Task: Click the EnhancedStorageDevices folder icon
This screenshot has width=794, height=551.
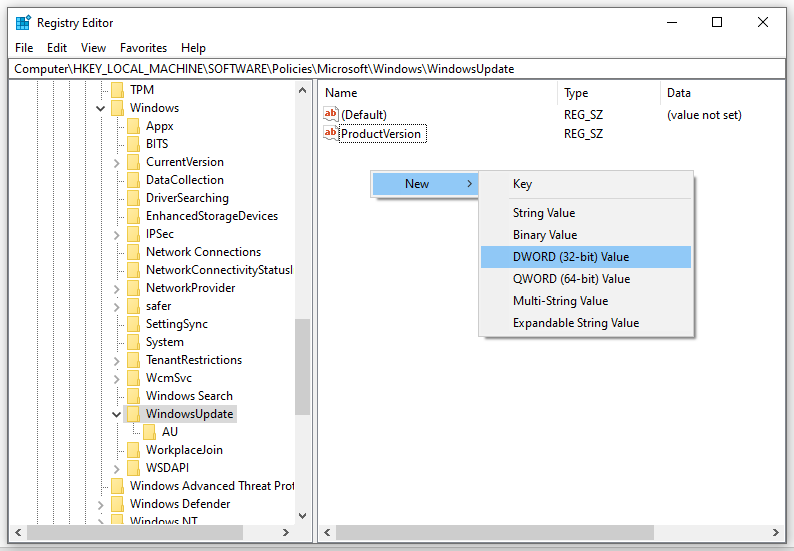Action: coord(134,216)
